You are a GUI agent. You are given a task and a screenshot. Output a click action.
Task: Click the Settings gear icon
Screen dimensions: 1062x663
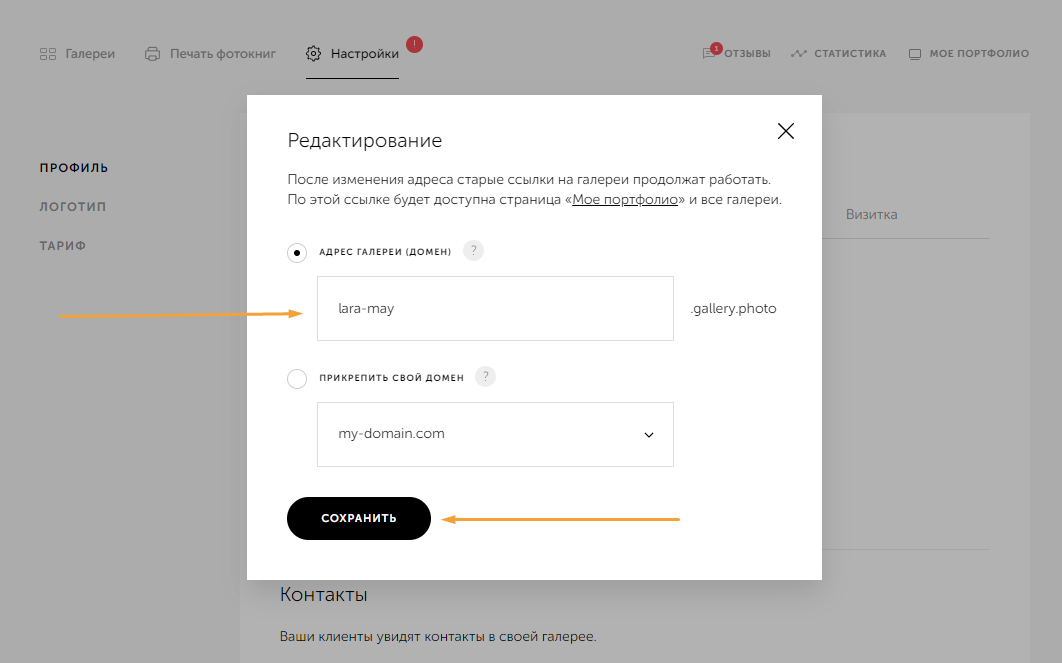click(x=314, y=54)
